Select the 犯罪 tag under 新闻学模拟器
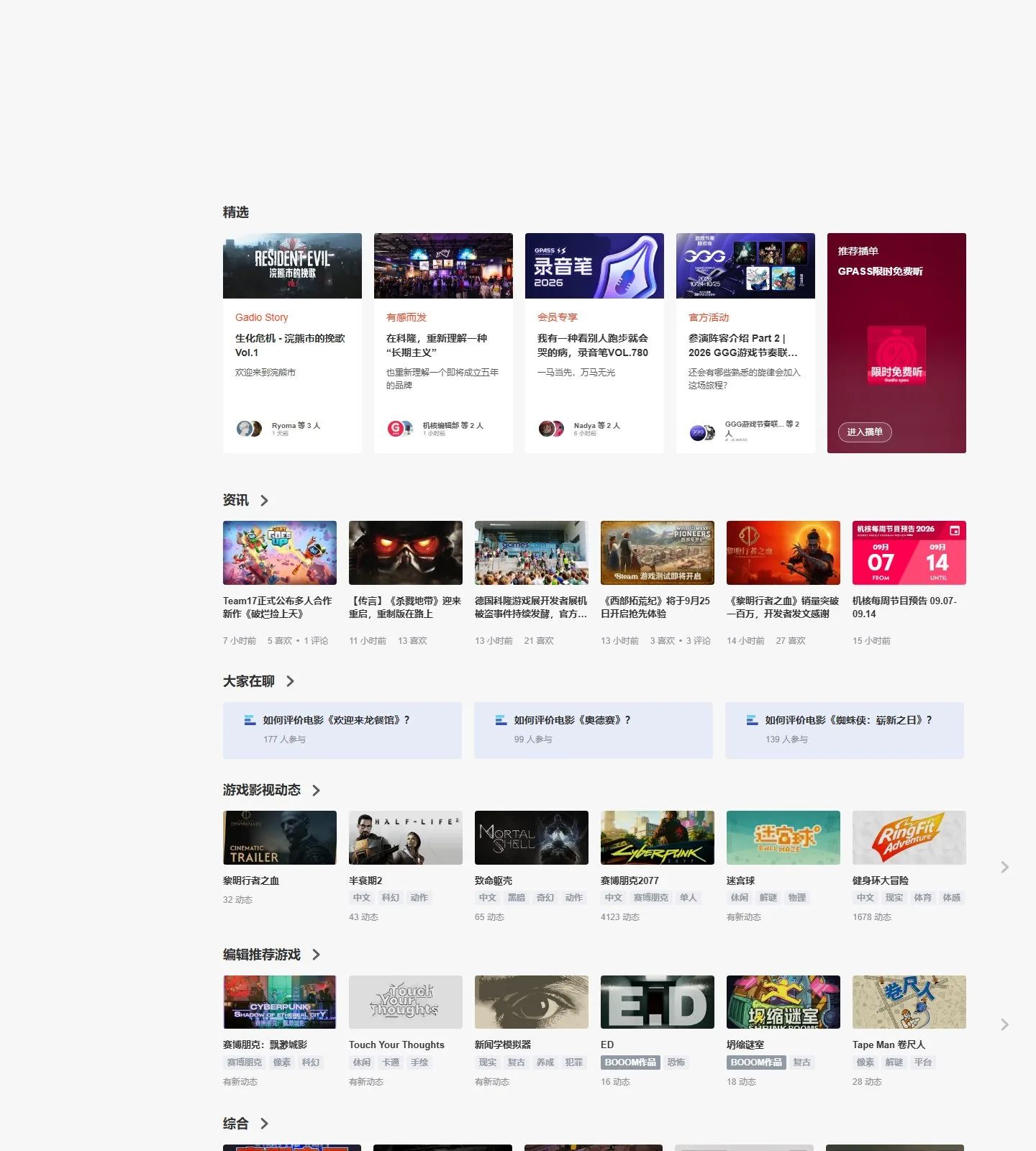The image size is (1036, 1151). (574, 1063)
